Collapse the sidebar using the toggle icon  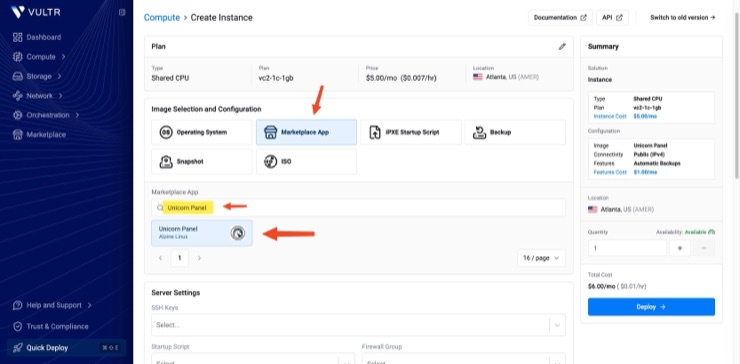pos(122,12)
